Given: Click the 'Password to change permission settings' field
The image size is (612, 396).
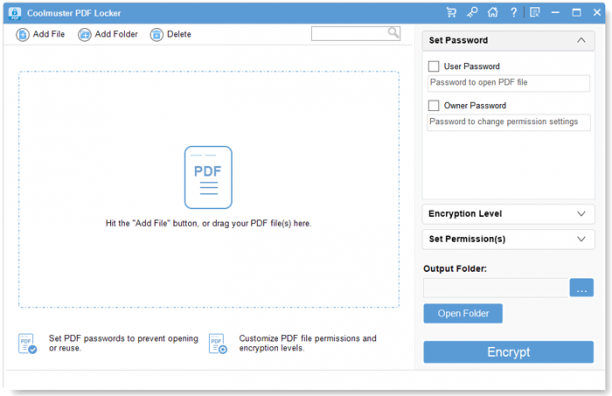Looking at the screenshot, I should tap(509, 122).
